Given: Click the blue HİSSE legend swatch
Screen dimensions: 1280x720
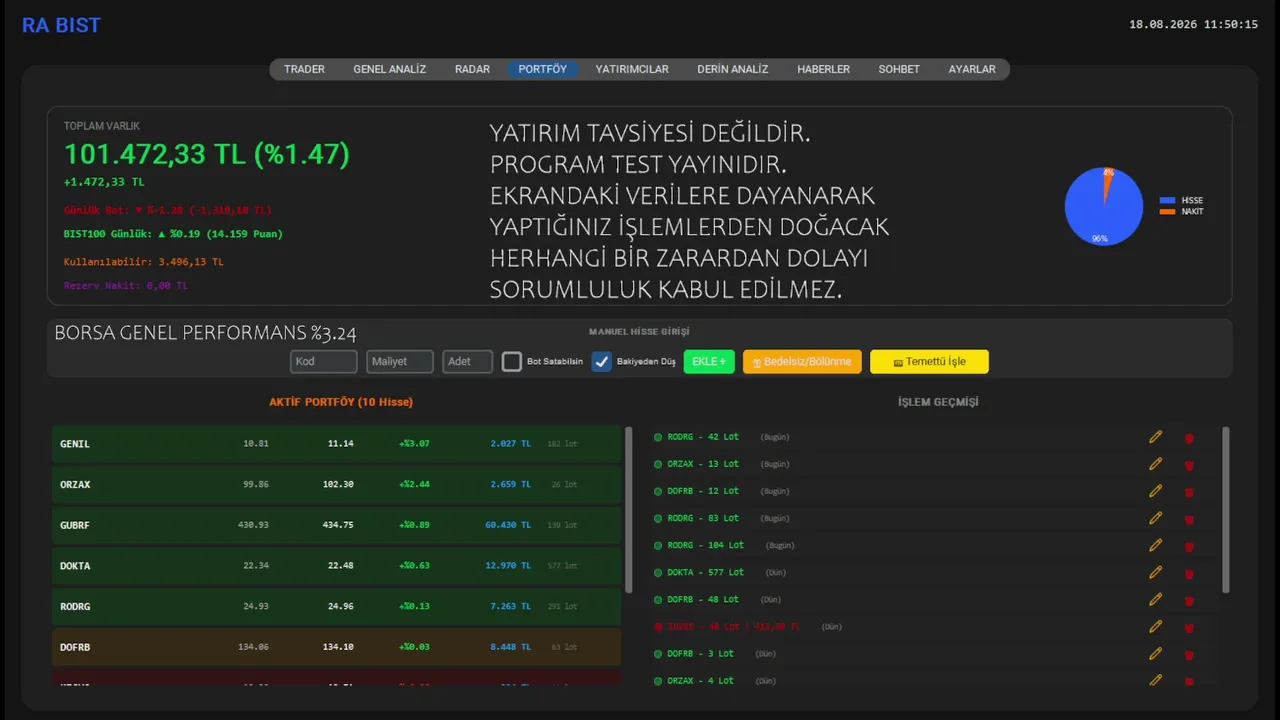Looking at the screenshot, I should coord(1167,201).
